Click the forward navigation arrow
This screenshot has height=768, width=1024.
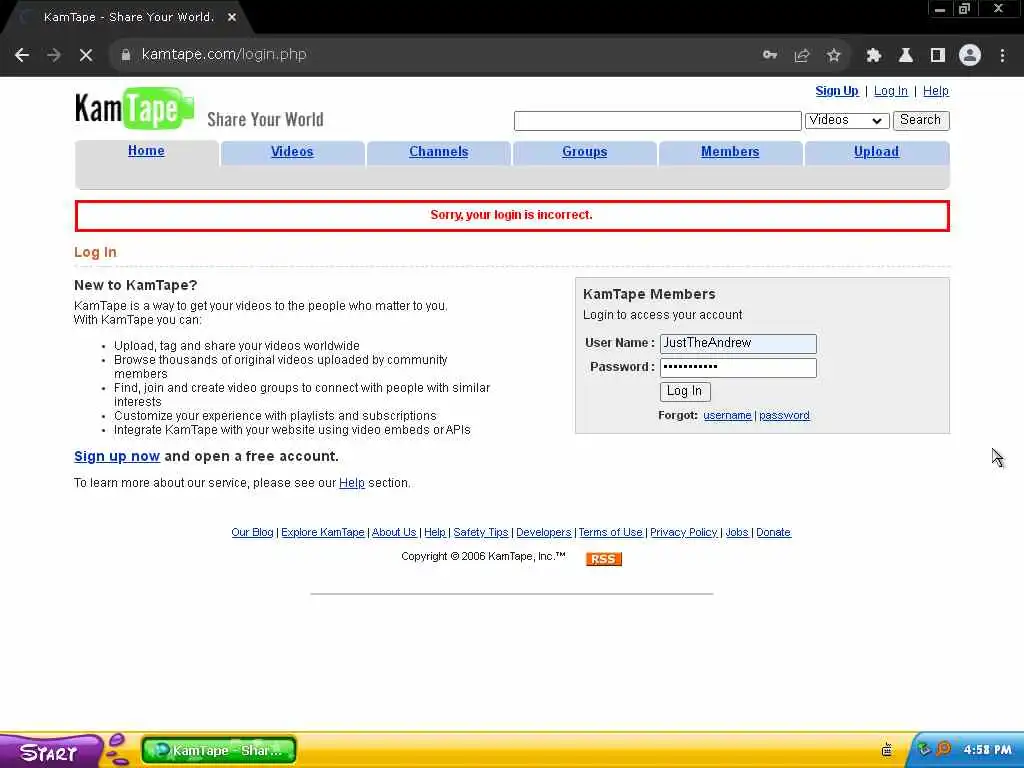(x=54, y=55)
